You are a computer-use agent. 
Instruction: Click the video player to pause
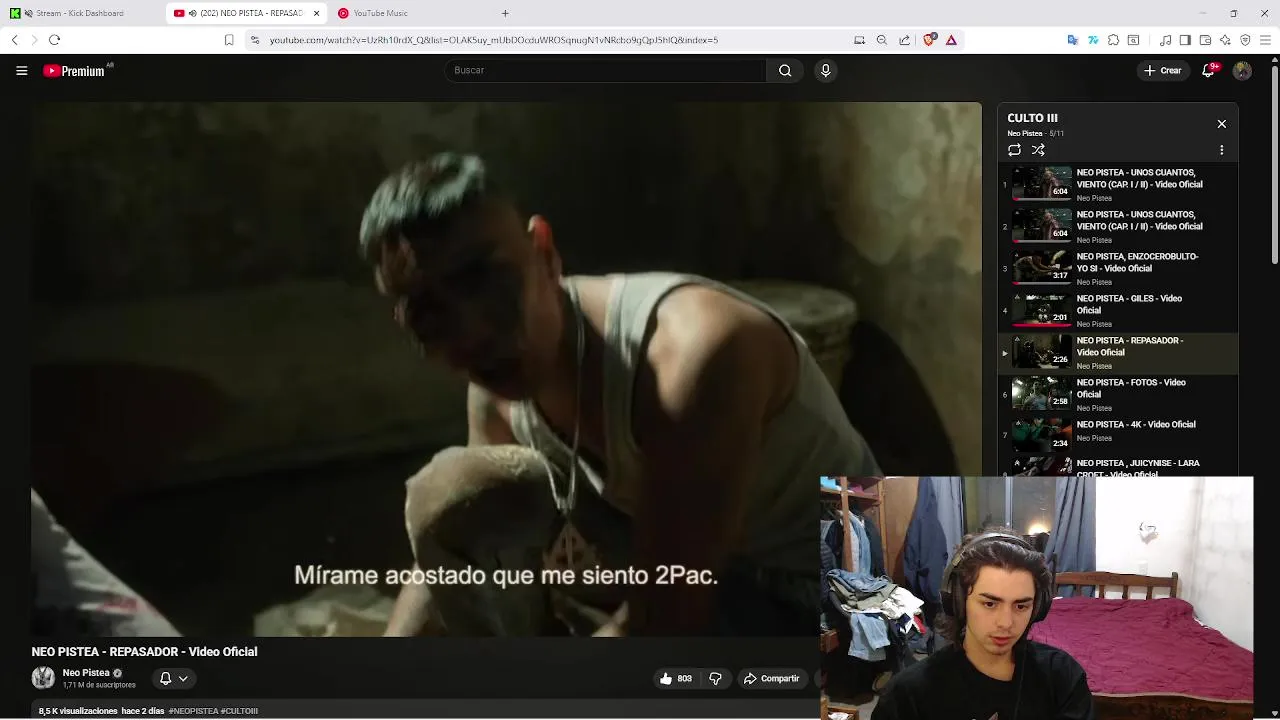(506, 369)
